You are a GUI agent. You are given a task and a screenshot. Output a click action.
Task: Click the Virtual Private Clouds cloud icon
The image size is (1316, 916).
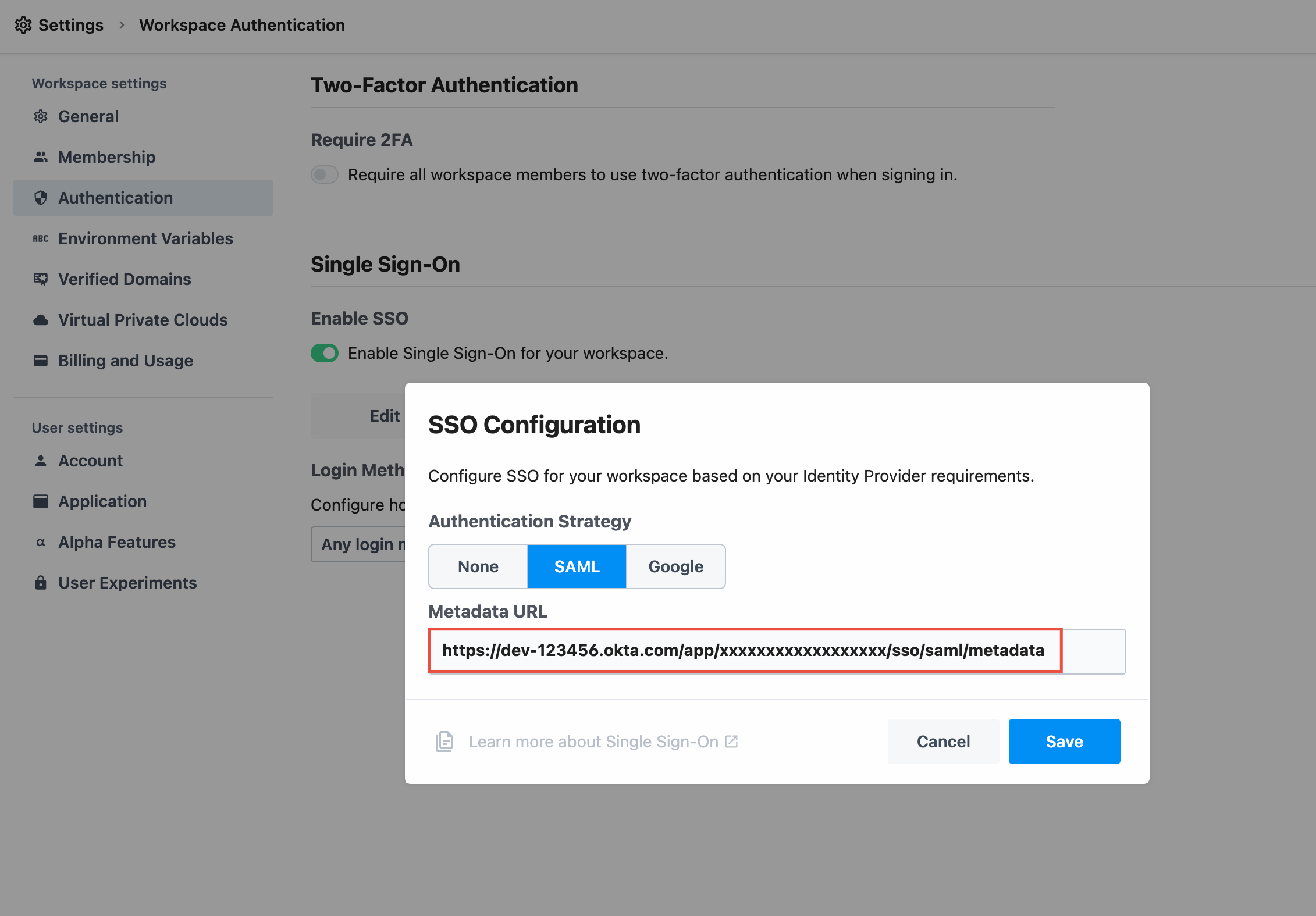pyautogui.click(x=41, y=320)
